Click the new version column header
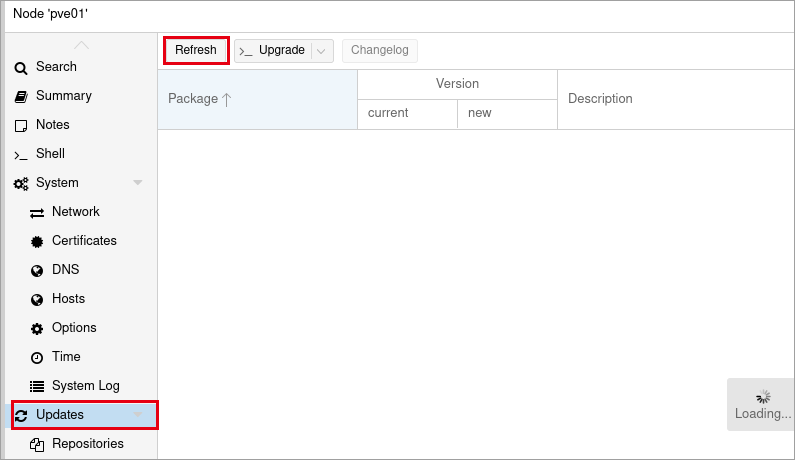 [x=507, y=114]
